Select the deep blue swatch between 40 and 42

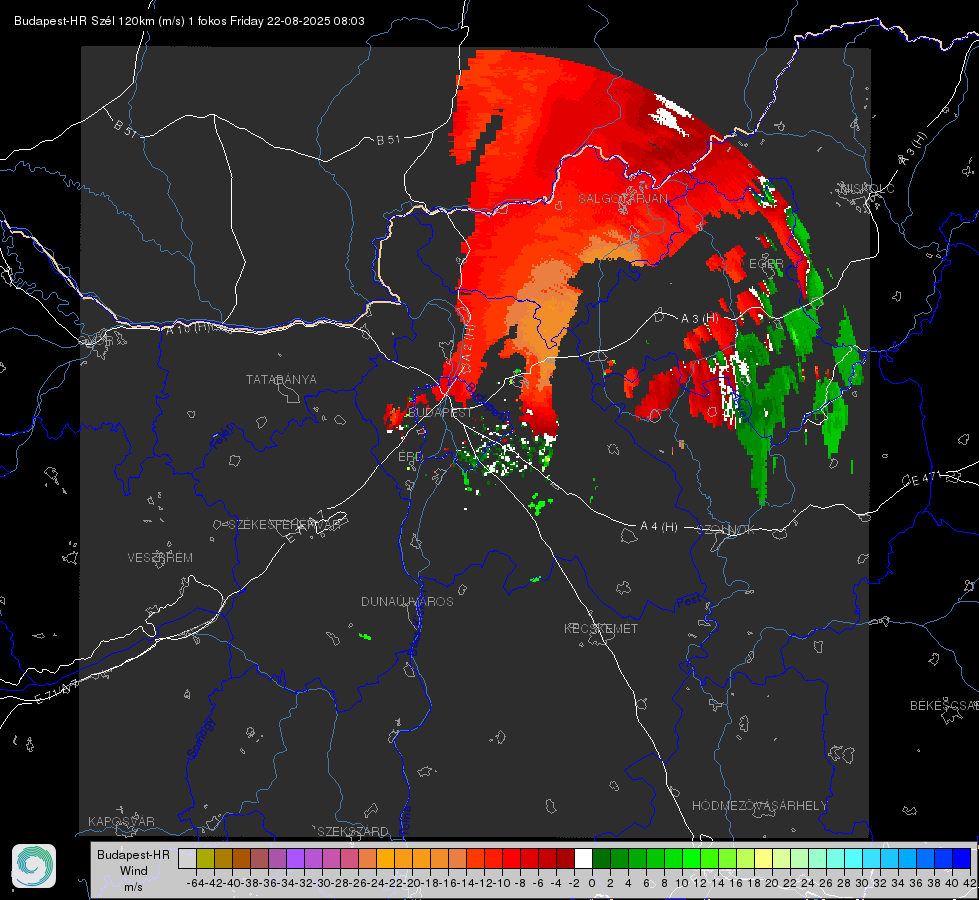[962, 858]
